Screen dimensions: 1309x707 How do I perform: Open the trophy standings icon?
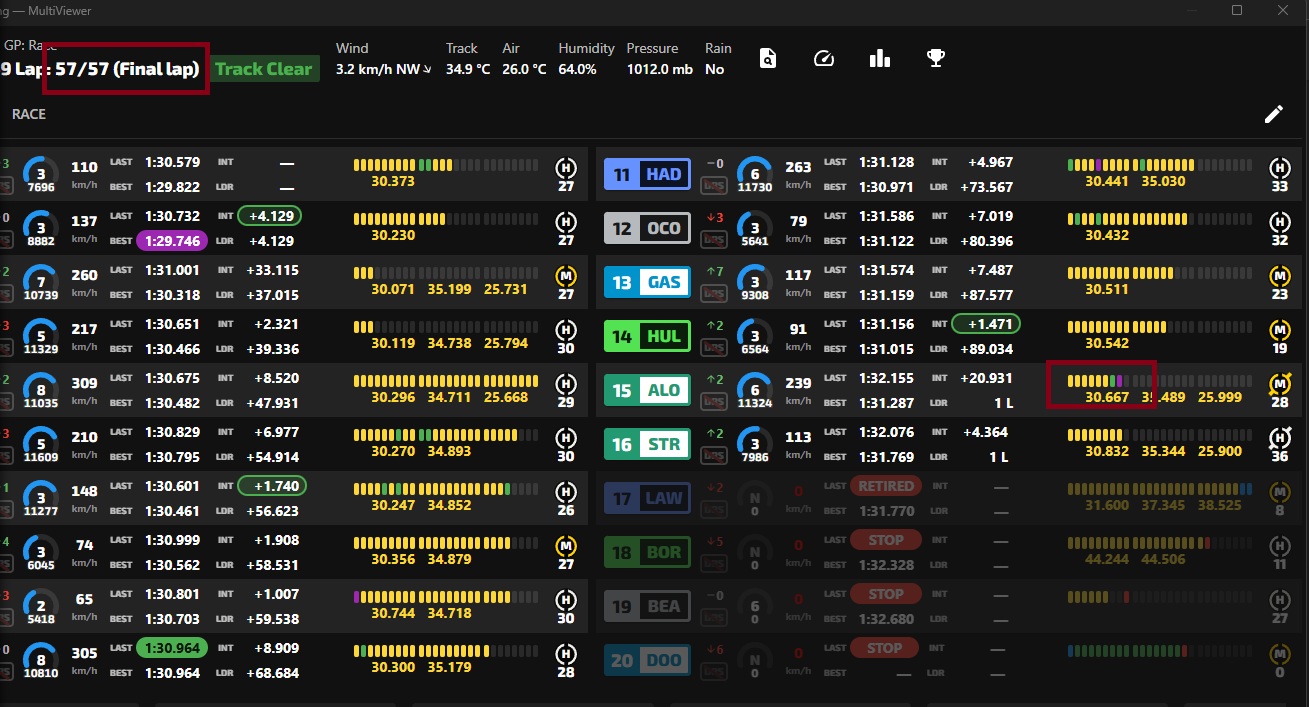tap(936, 58)
